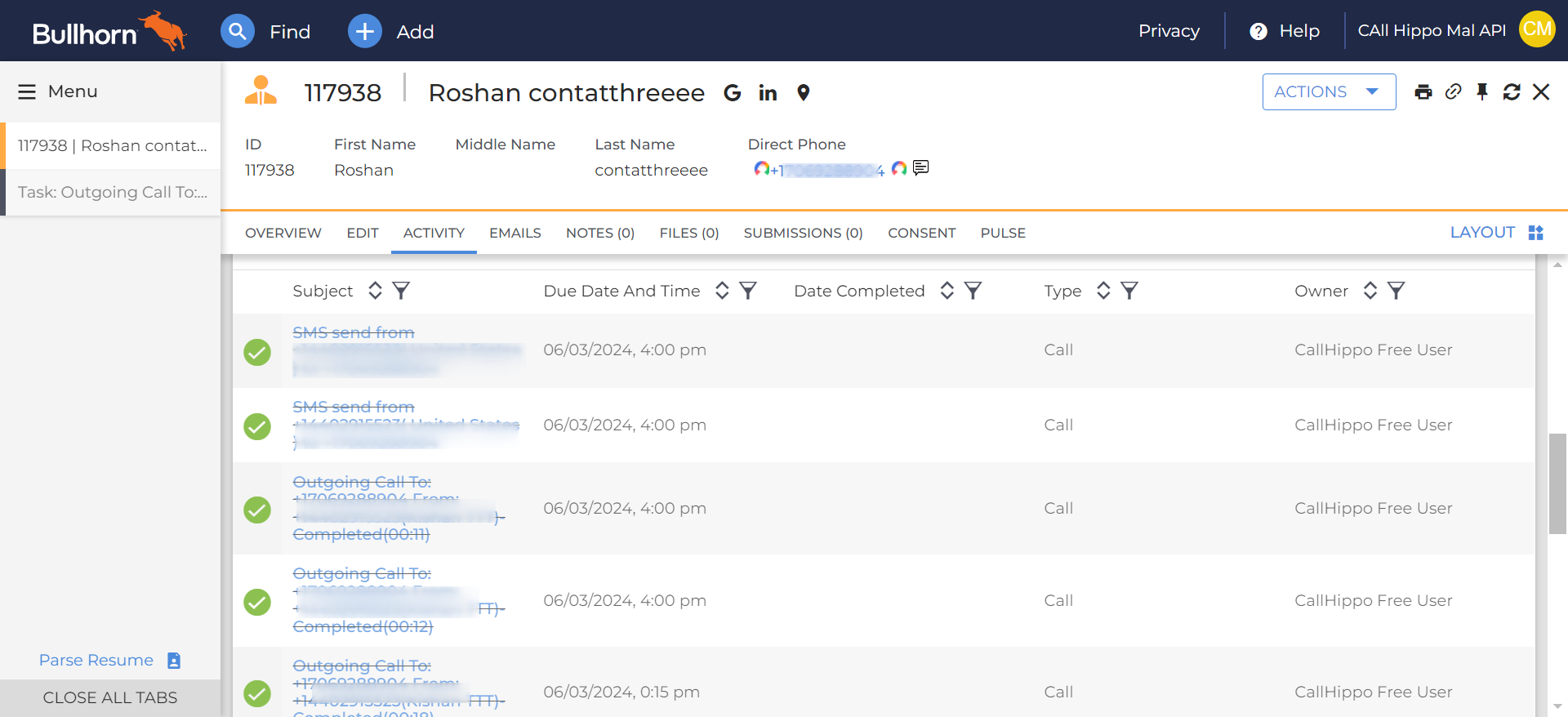Click CallHippo call icon before phone number
The width and height of the screenshot is (1568, 717).
click(x=761, y=168)
